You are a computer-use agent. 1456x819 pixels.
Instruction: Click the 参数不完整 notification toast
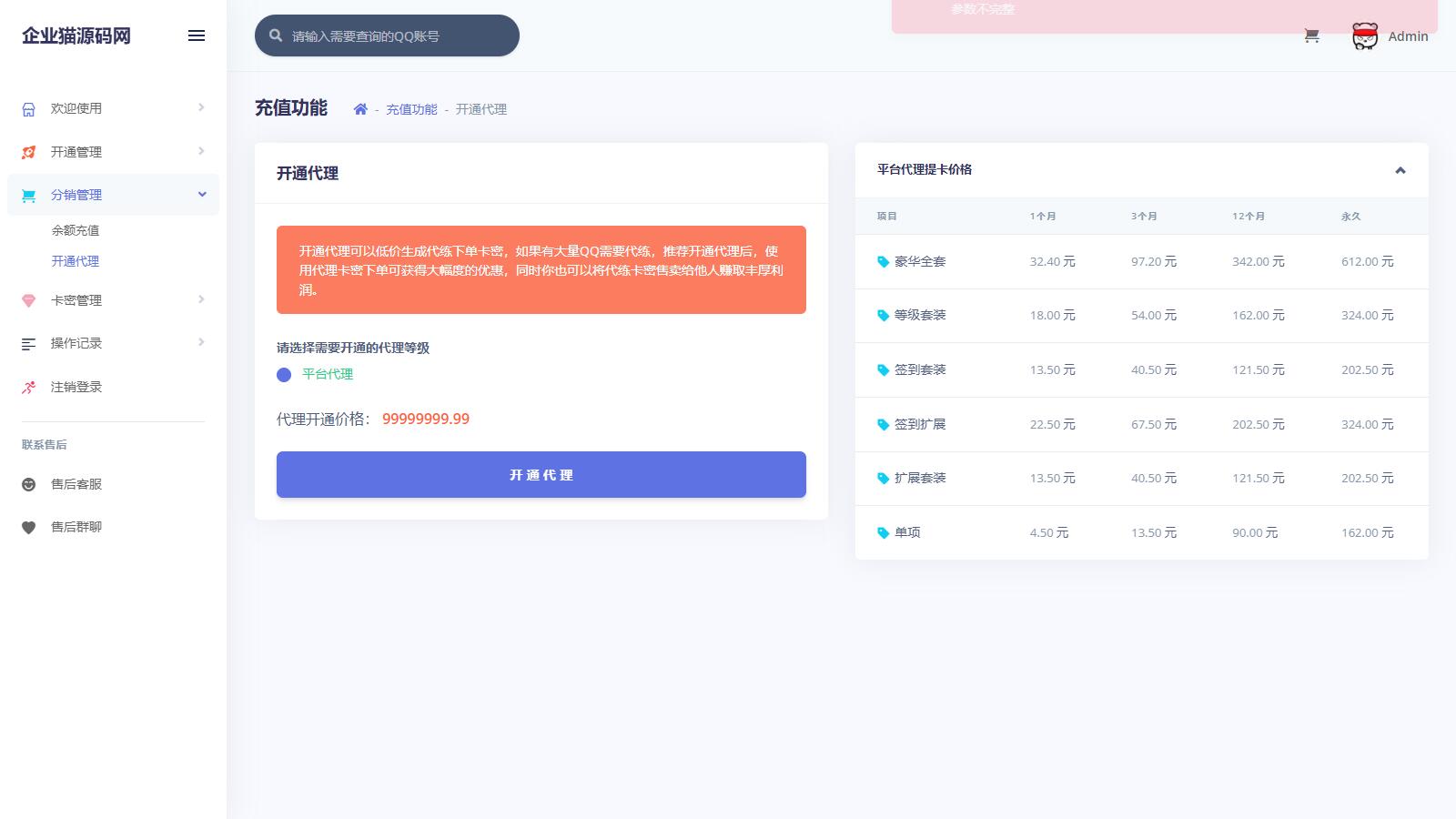(1165, 16)
